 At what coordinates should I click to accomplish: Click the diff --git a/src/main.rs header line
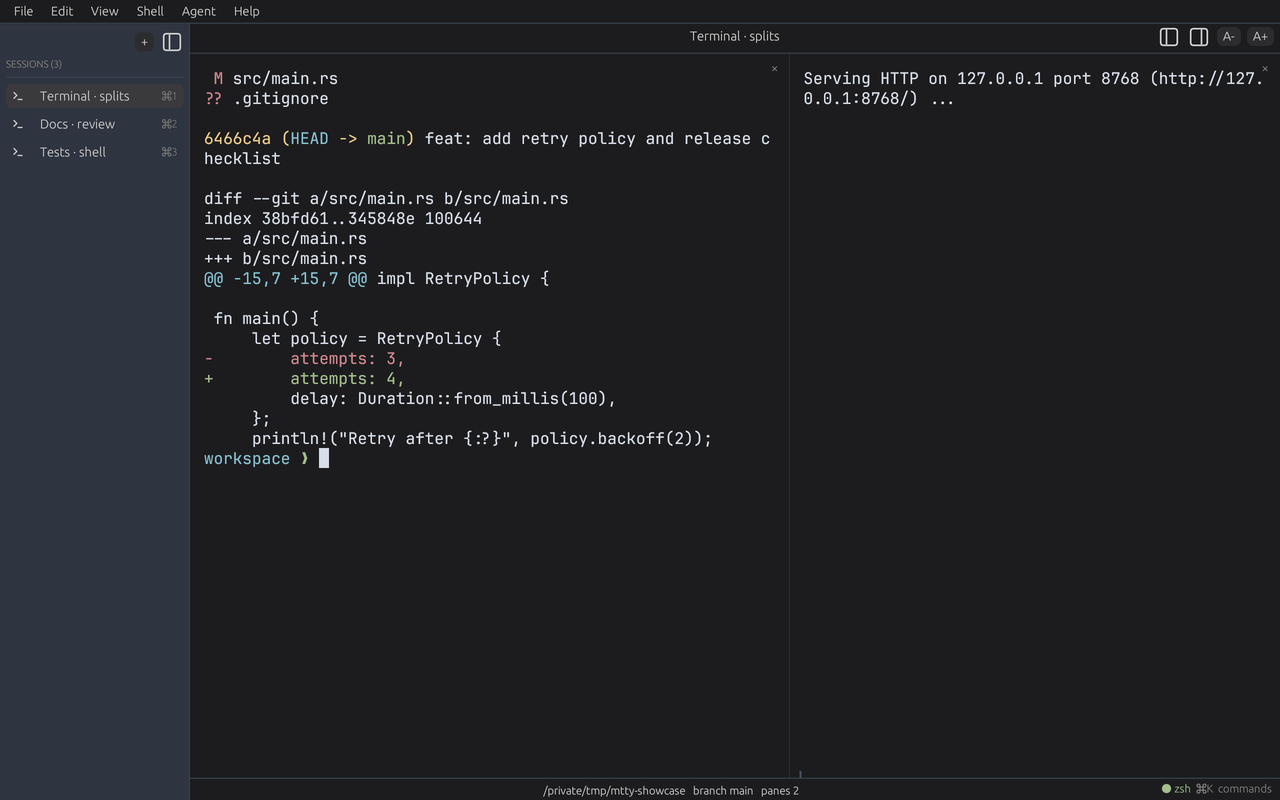coord(386,199)
